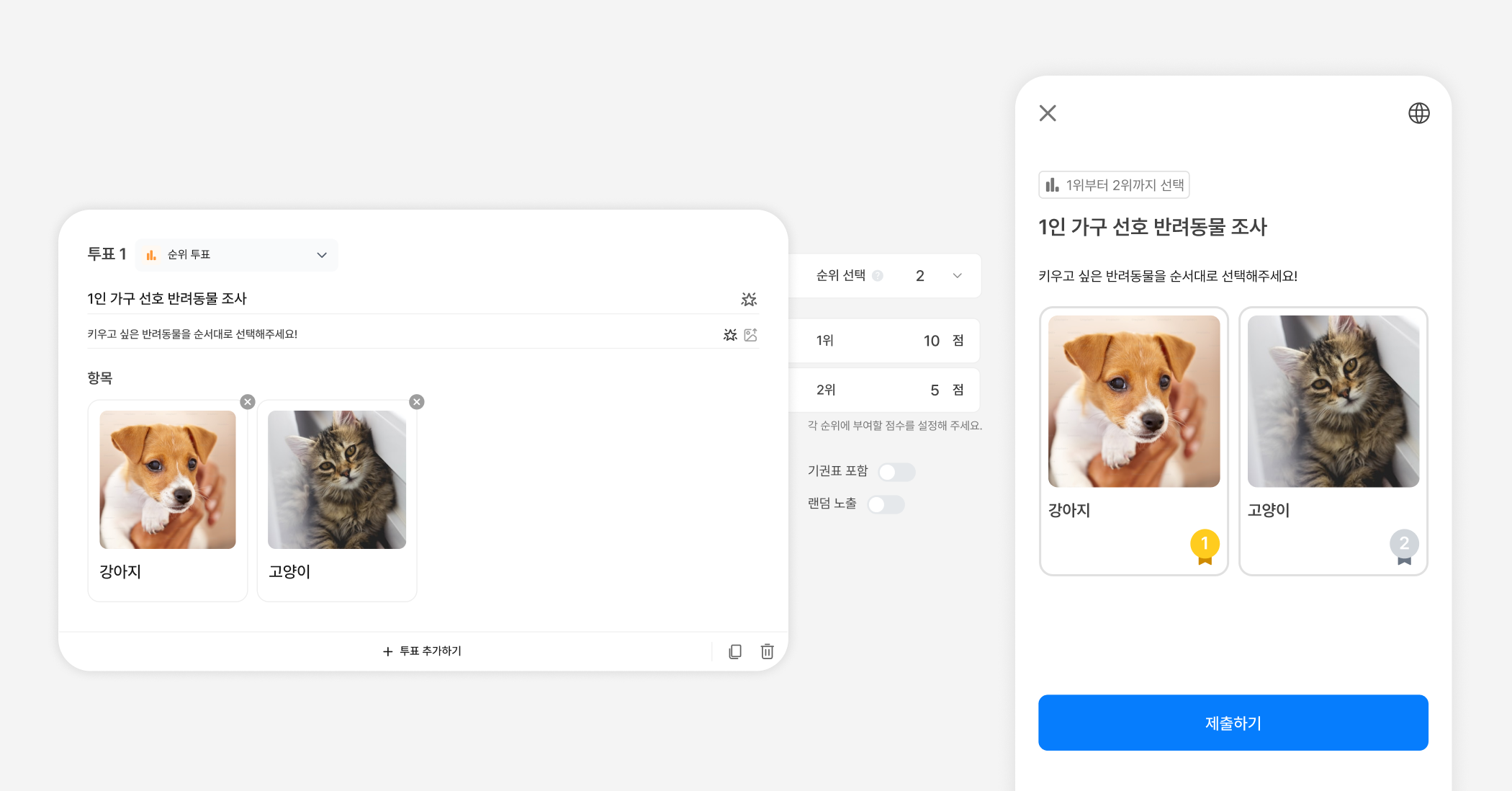
Task: Click the add image icon
Action: coord(750,334)
